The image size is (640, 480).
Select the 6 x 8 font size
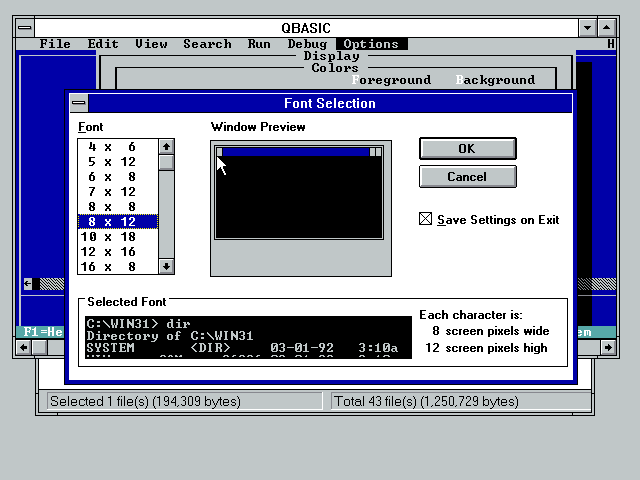(118, 177)
